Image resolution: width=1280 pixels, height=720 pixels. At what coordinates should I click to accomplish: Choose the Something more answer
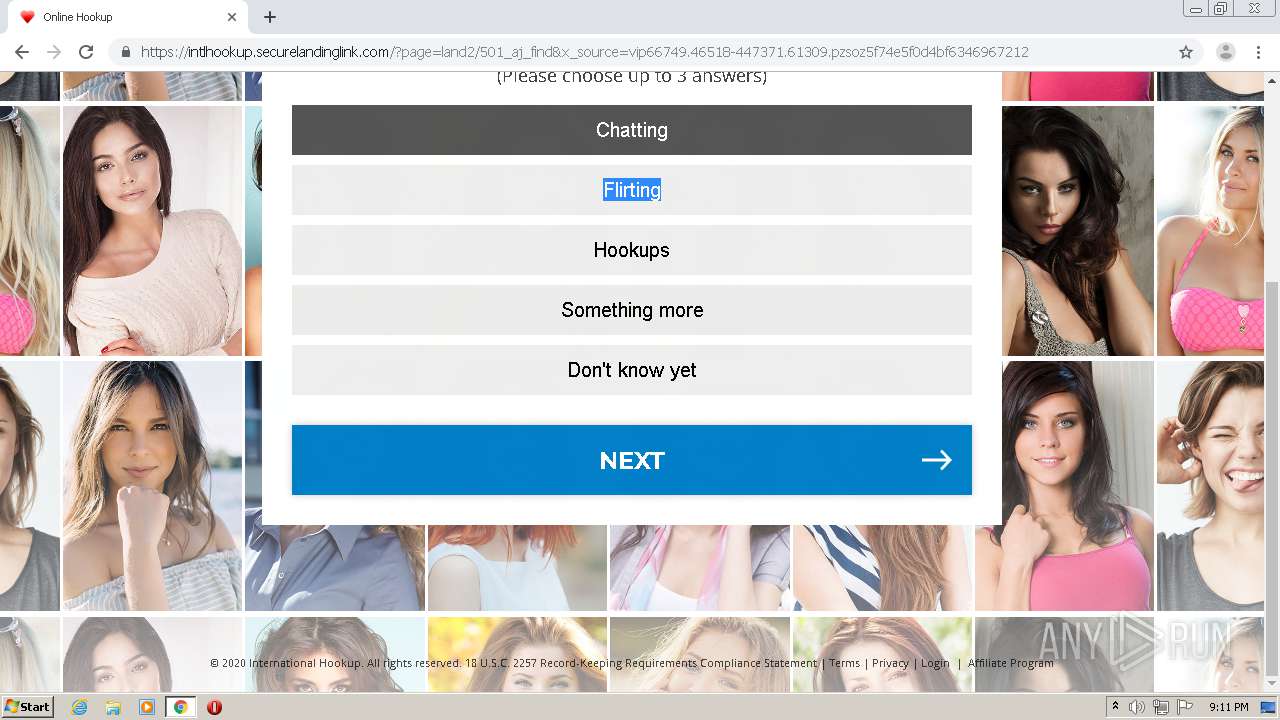[x=632, y=310]
